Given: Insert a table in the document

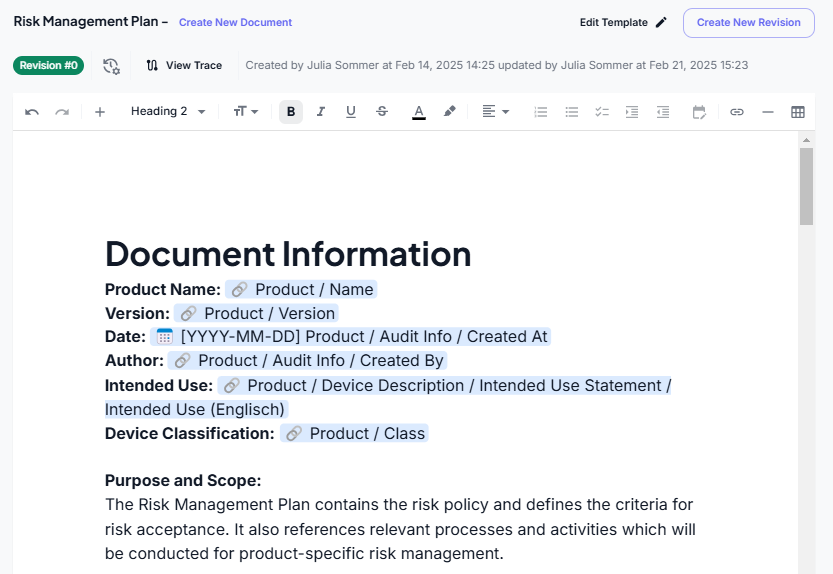Looking at the screenshot, I should tap(798, 112).
